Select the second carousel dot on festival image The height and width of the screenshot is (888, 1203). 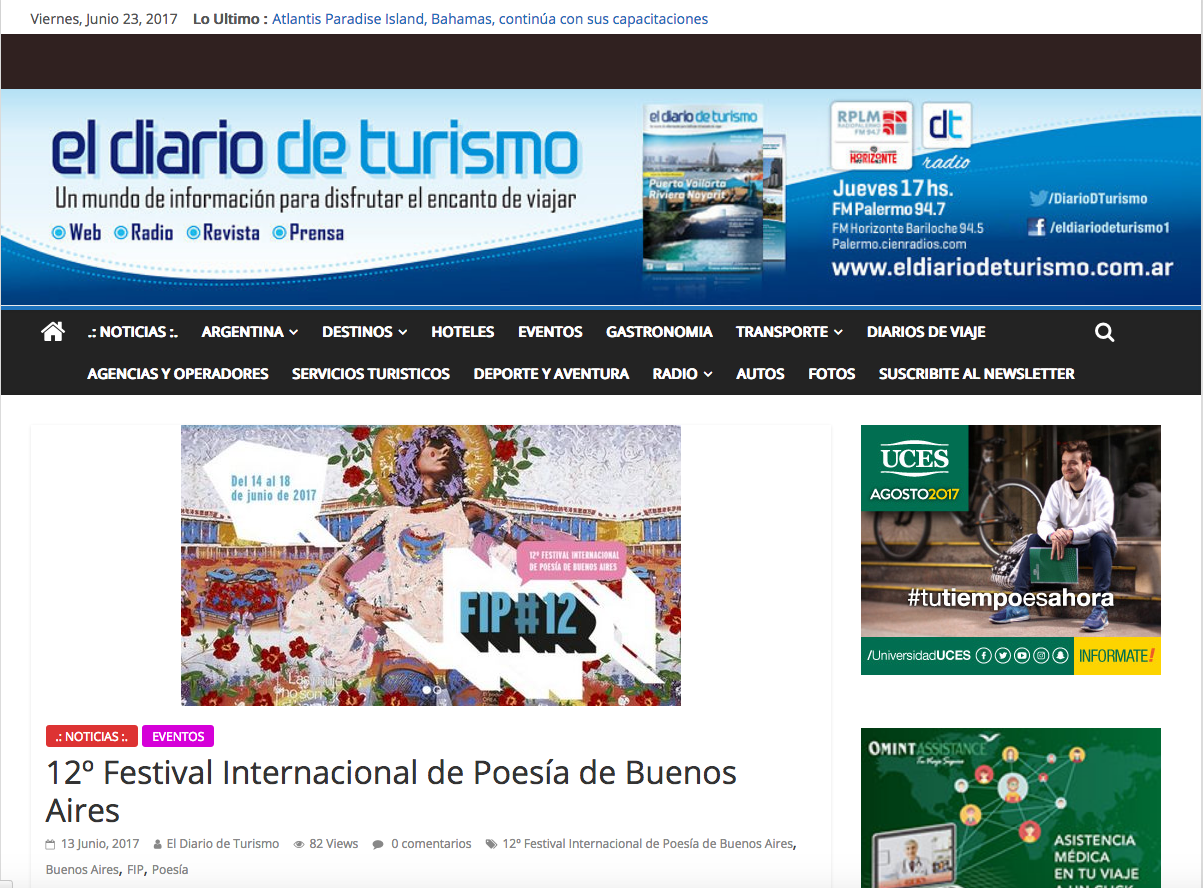tap(437, 689)
